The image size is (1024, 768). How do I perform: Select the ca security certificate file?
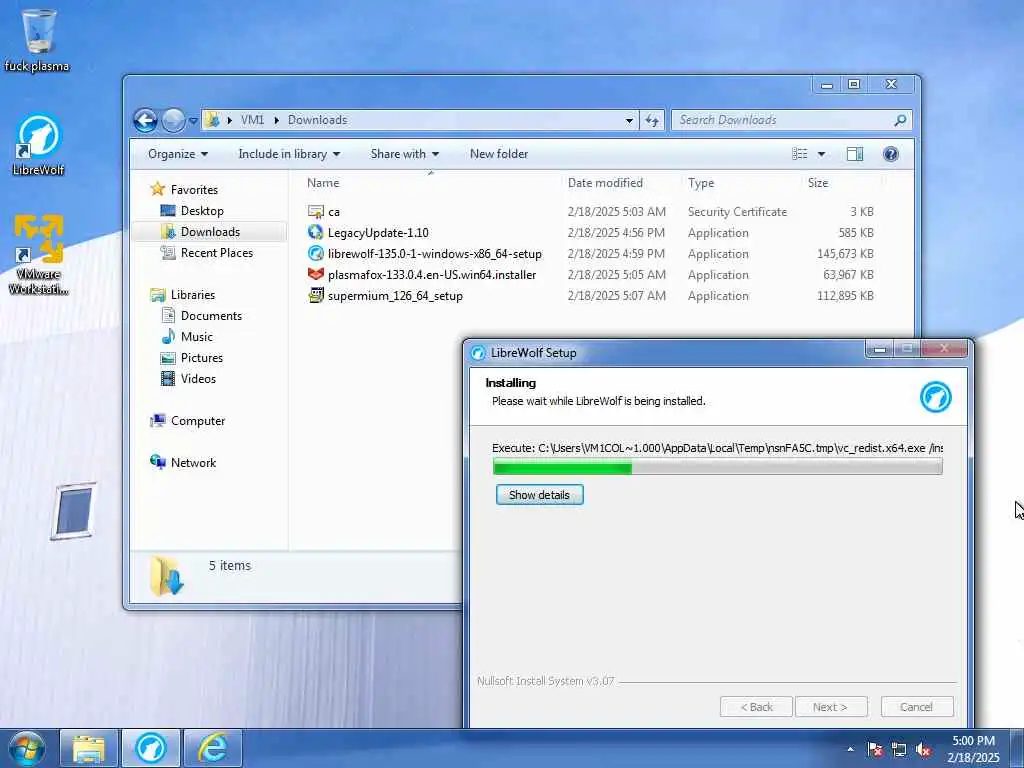[590, 212]
